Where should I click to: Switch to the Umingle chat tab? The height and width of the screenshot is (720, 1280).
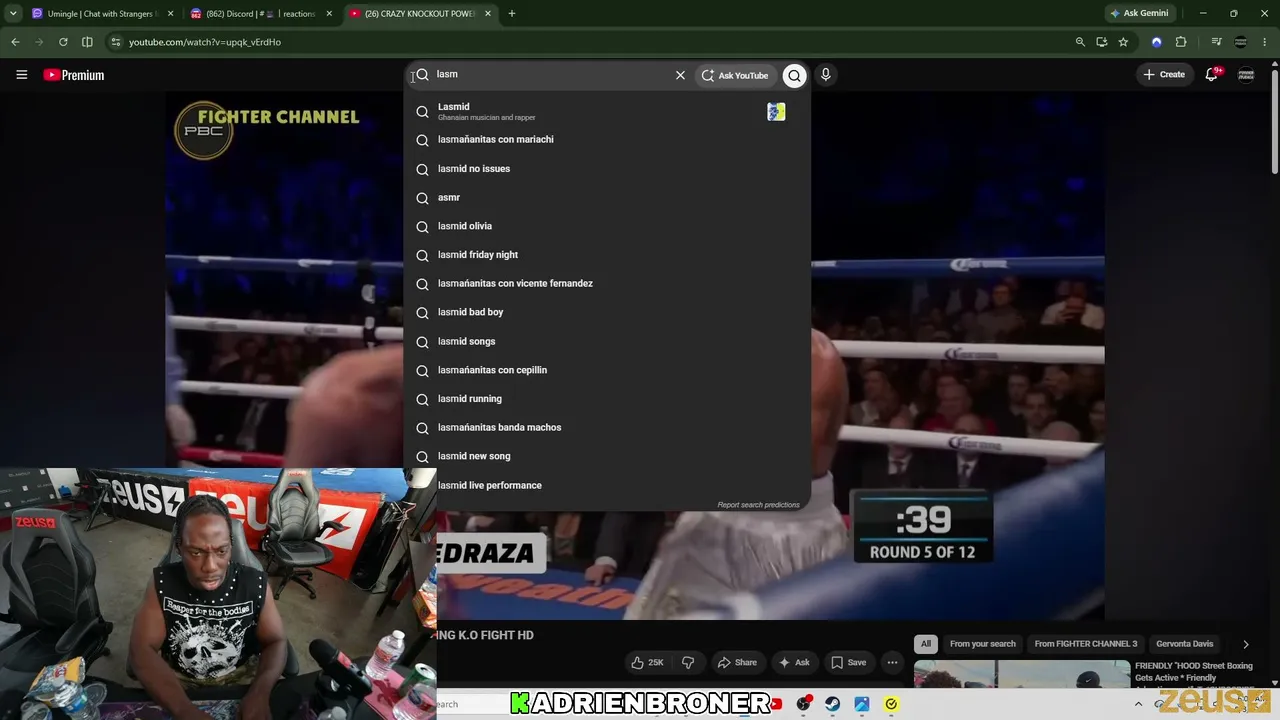click(101, 14)
